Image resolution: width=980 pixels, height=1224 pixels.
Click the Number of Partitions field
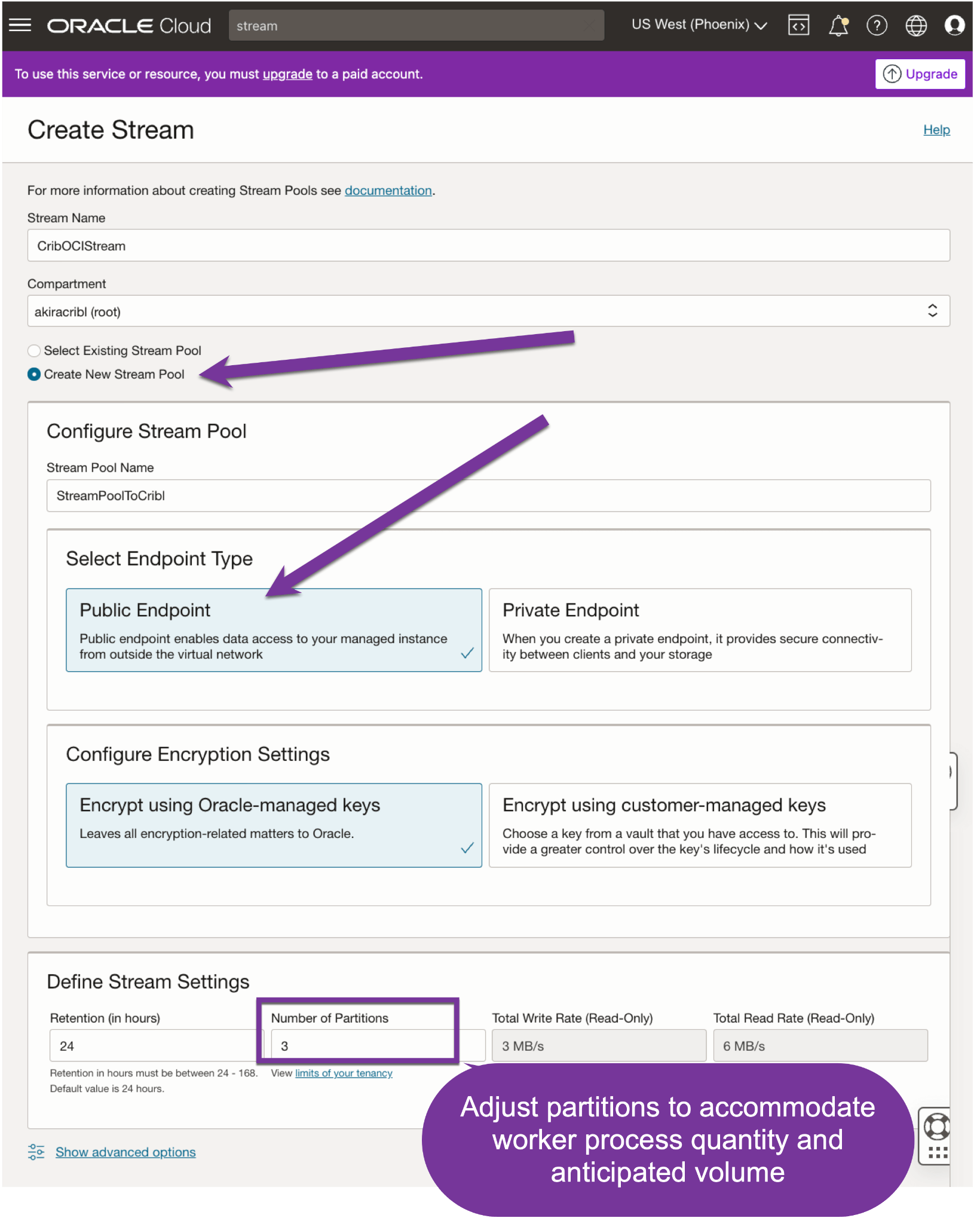[359, 1046]
